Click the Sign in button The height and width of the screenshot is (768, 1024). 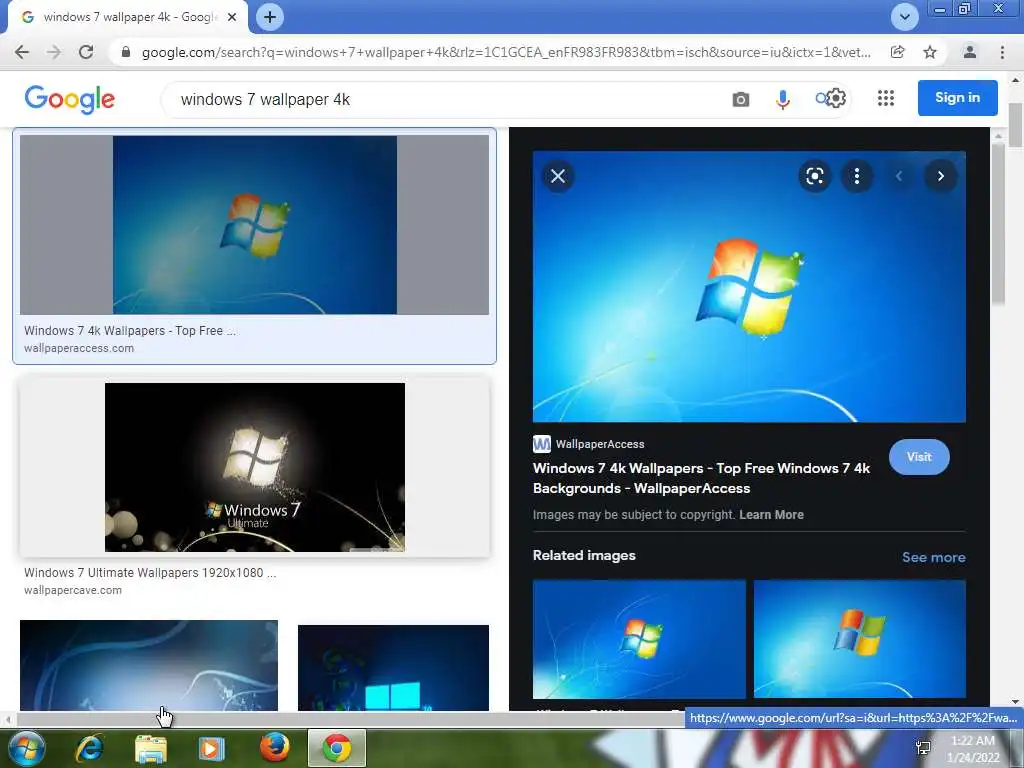(x=957, y=98)
